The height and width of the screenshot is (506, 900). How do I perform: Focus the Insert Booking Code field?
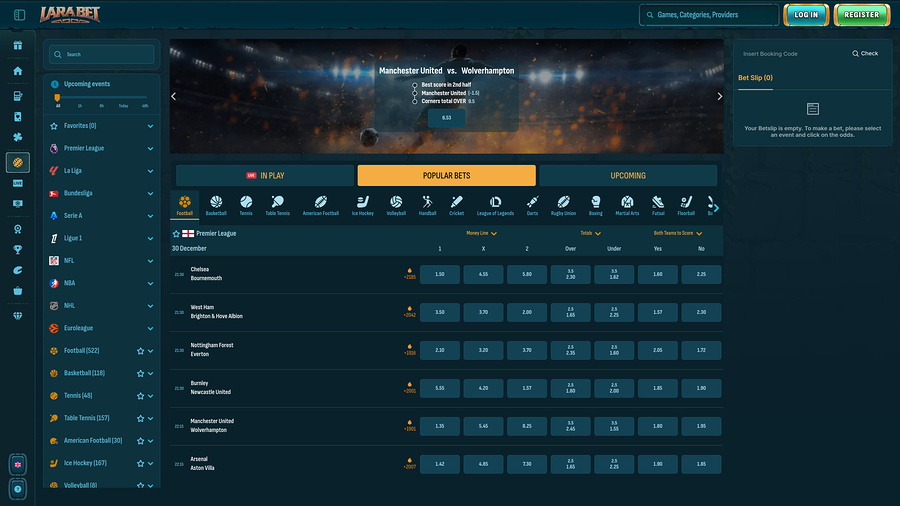click(x=792, y=54)
